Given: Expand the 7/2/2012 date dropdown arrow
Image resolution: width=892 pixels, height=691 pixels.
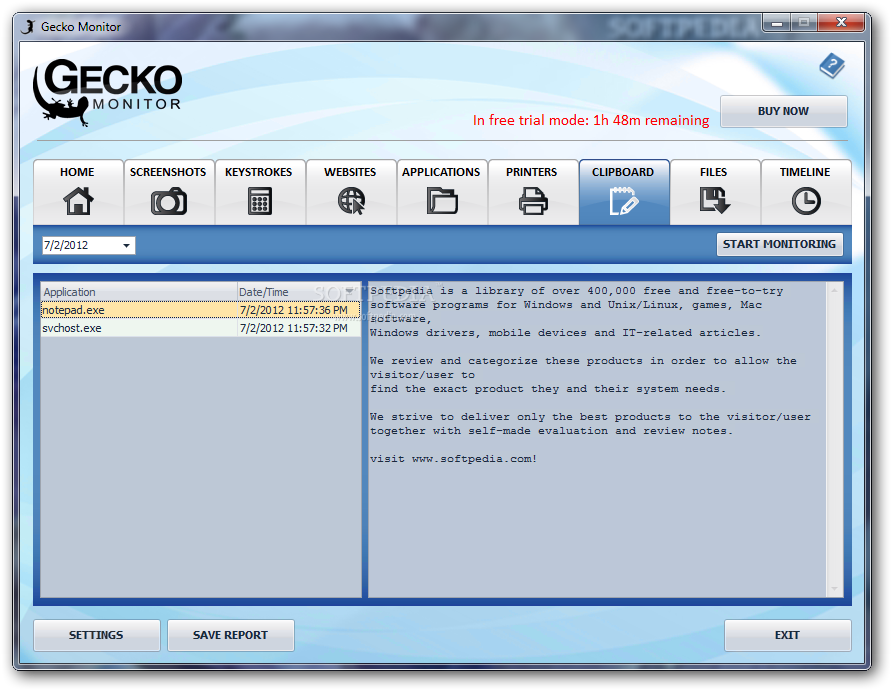Looking at the screenshot, I should click(x=126, y=246).
